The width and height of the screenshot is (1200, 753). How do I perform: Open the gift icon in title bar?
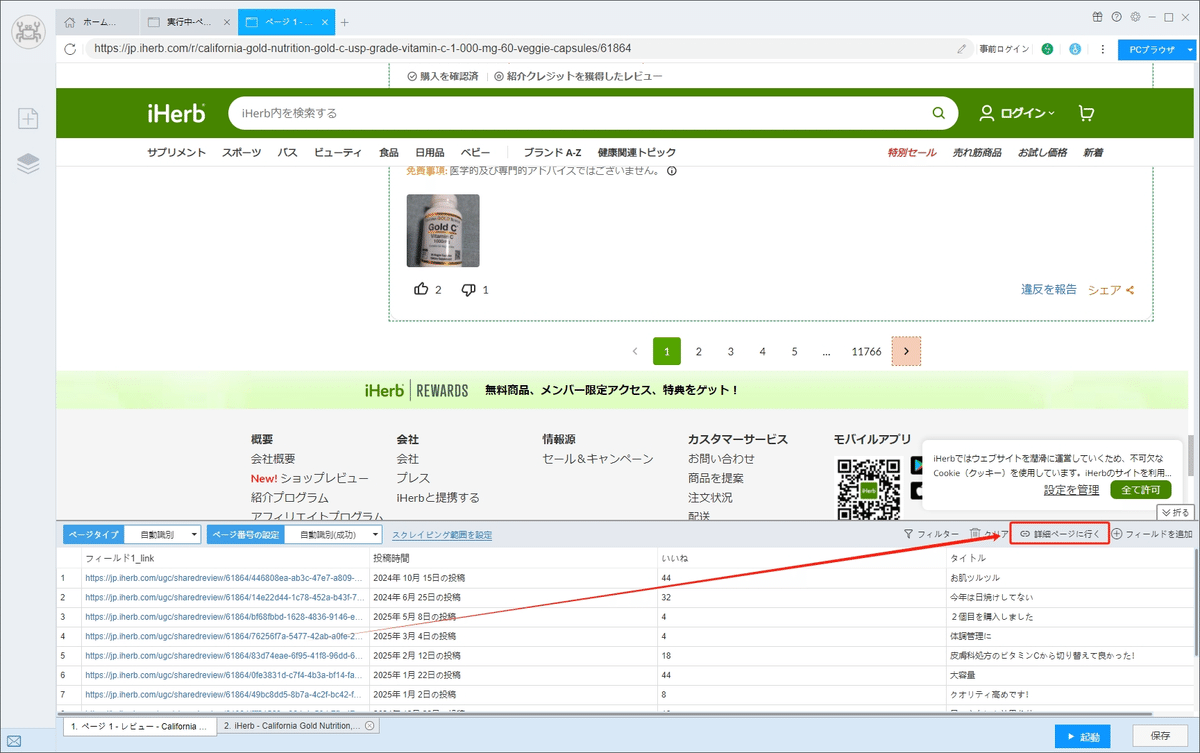click(1097, 17)
